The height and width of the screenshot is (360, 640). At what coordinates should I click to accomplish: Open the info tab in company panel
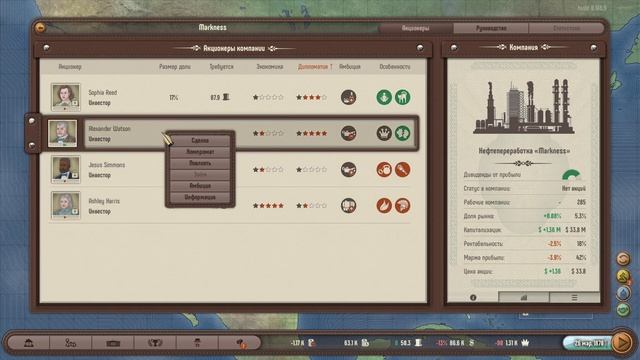click(x=473, y=298)
